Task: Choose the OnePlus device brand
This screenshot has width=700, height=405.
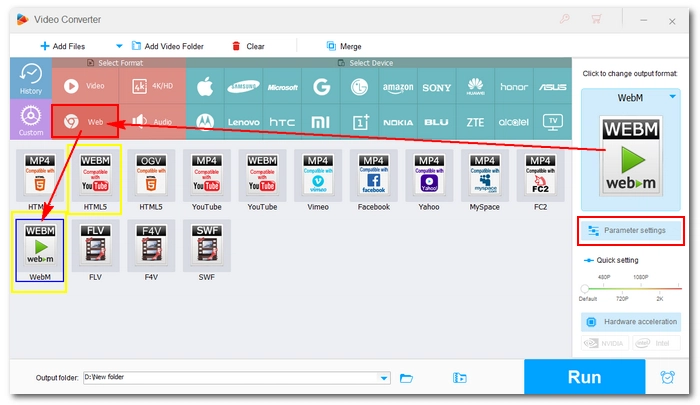Action: point(359,122)
